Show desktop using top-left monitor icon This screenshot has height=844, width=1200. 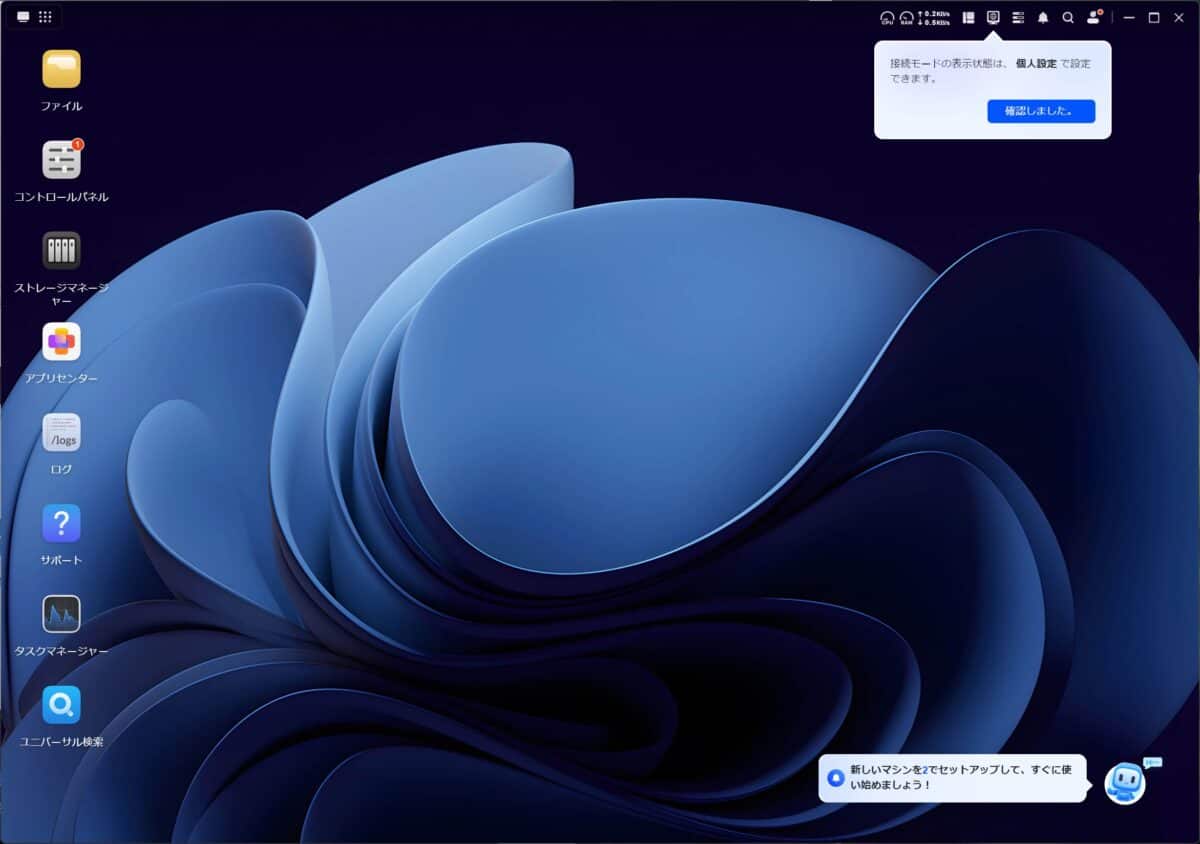click(x=23, y=17)
